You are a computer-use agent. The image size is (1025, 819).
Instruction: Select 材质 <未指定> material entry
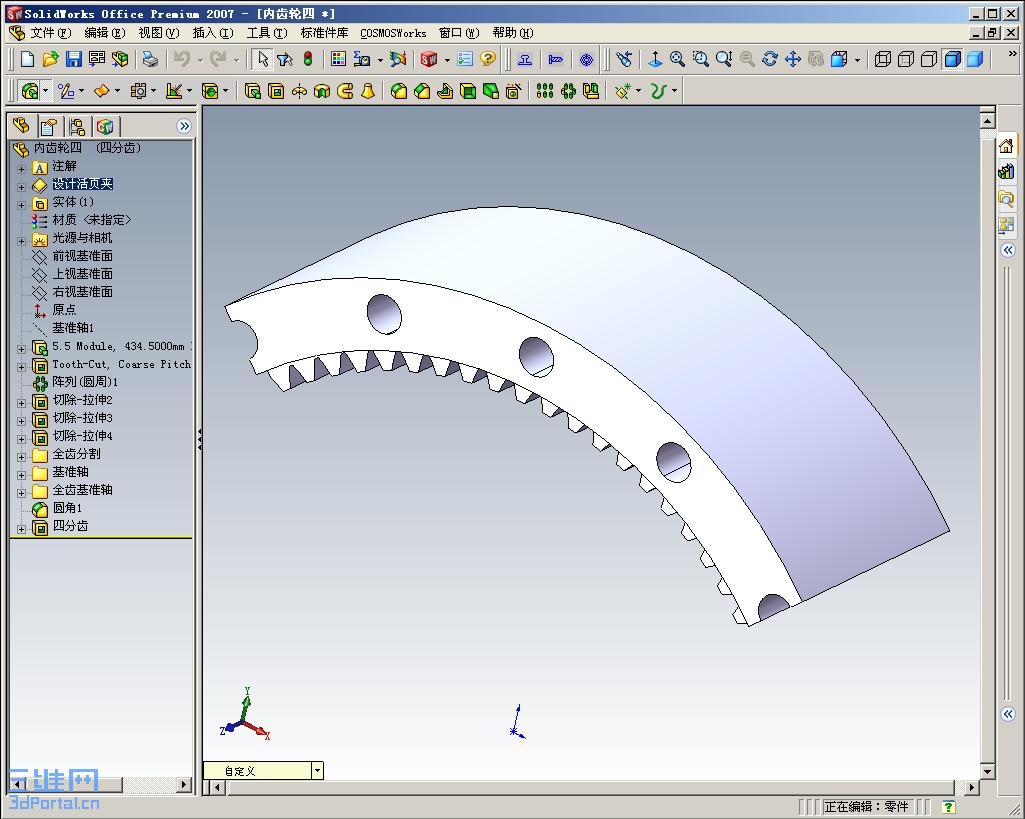92,220
